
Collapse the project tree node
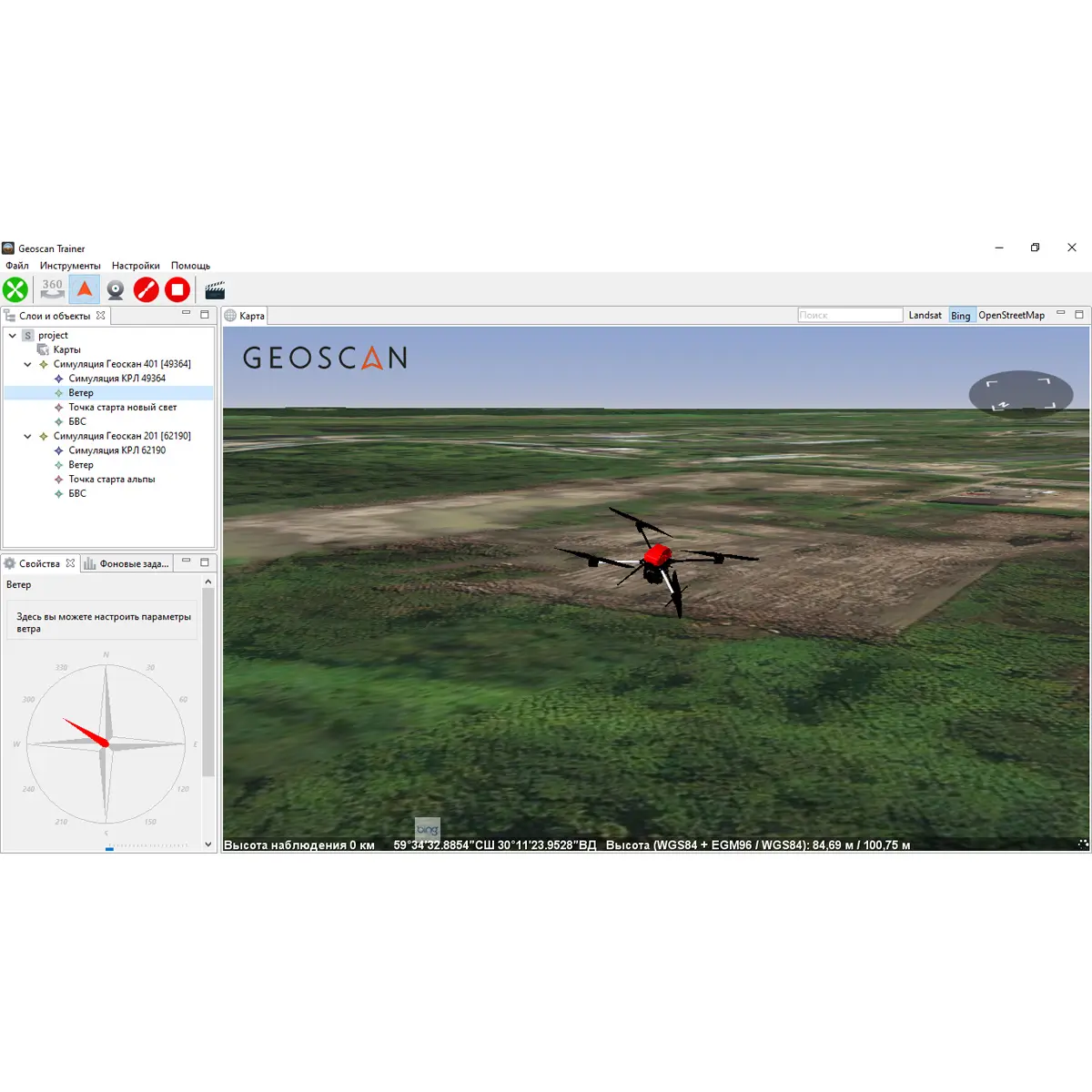[x=13, y=336]
